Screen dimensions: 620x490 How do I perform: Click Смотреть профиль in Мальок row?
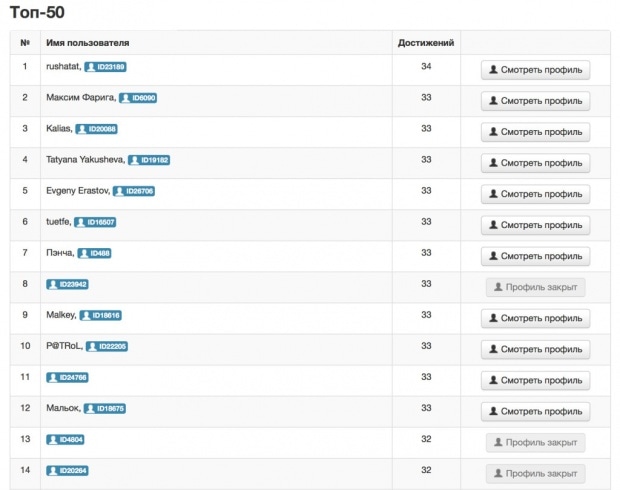tap(535, 411)
